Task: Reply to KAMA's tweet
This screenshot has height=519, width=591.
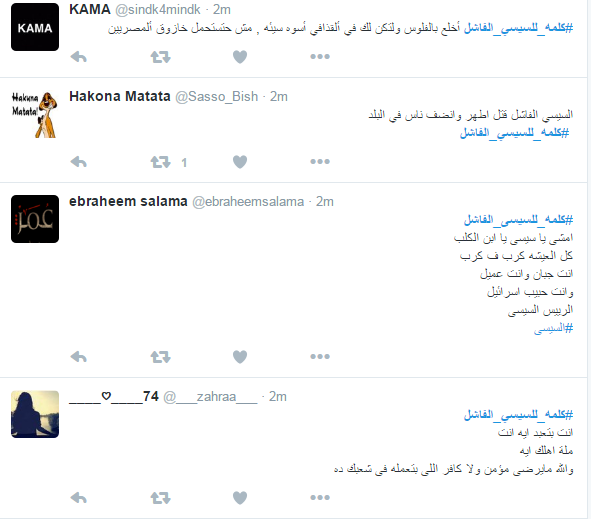Action: click(x=78, y=57)
